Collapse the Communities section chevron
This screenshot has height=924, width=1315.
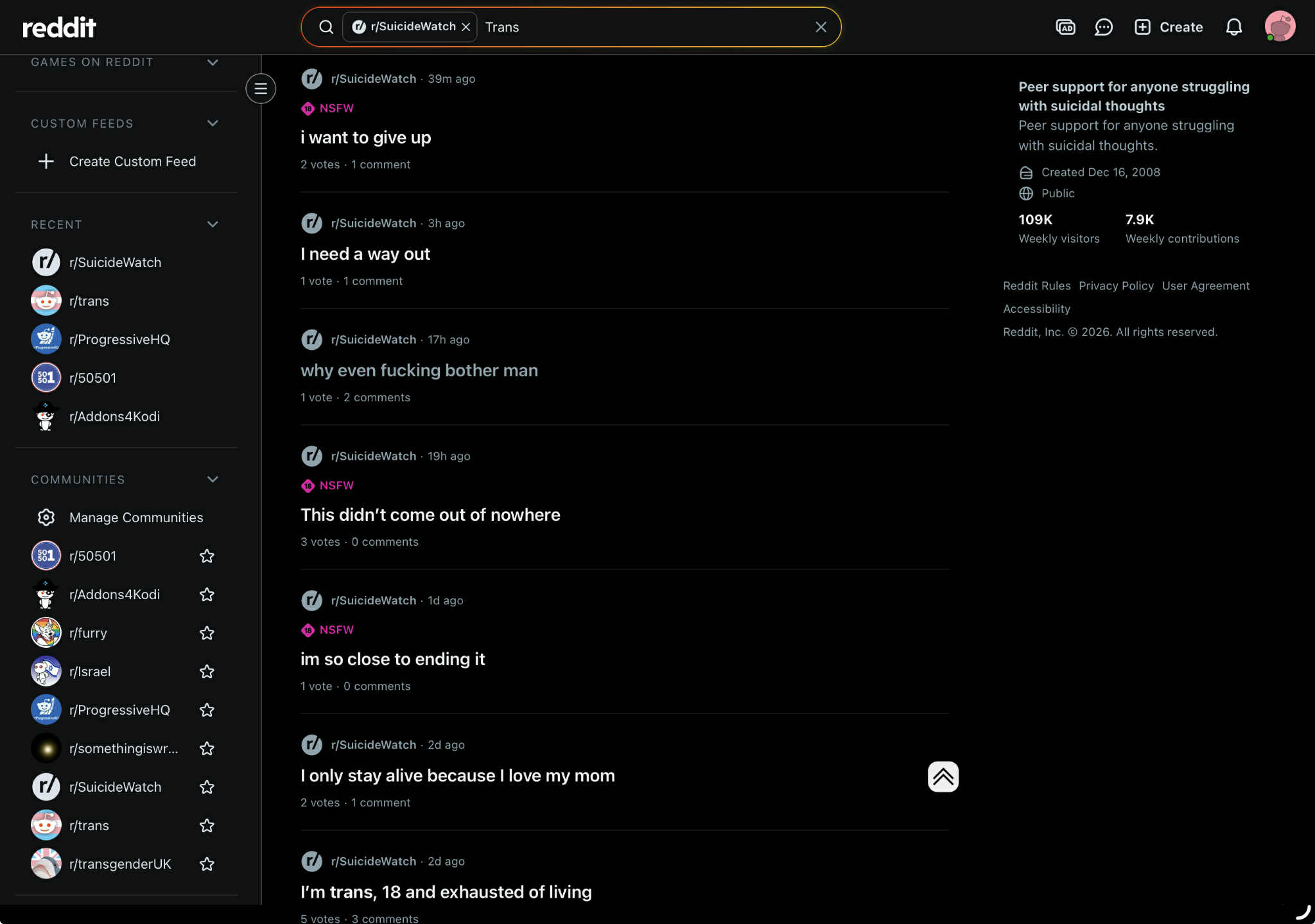click(213, 480)
